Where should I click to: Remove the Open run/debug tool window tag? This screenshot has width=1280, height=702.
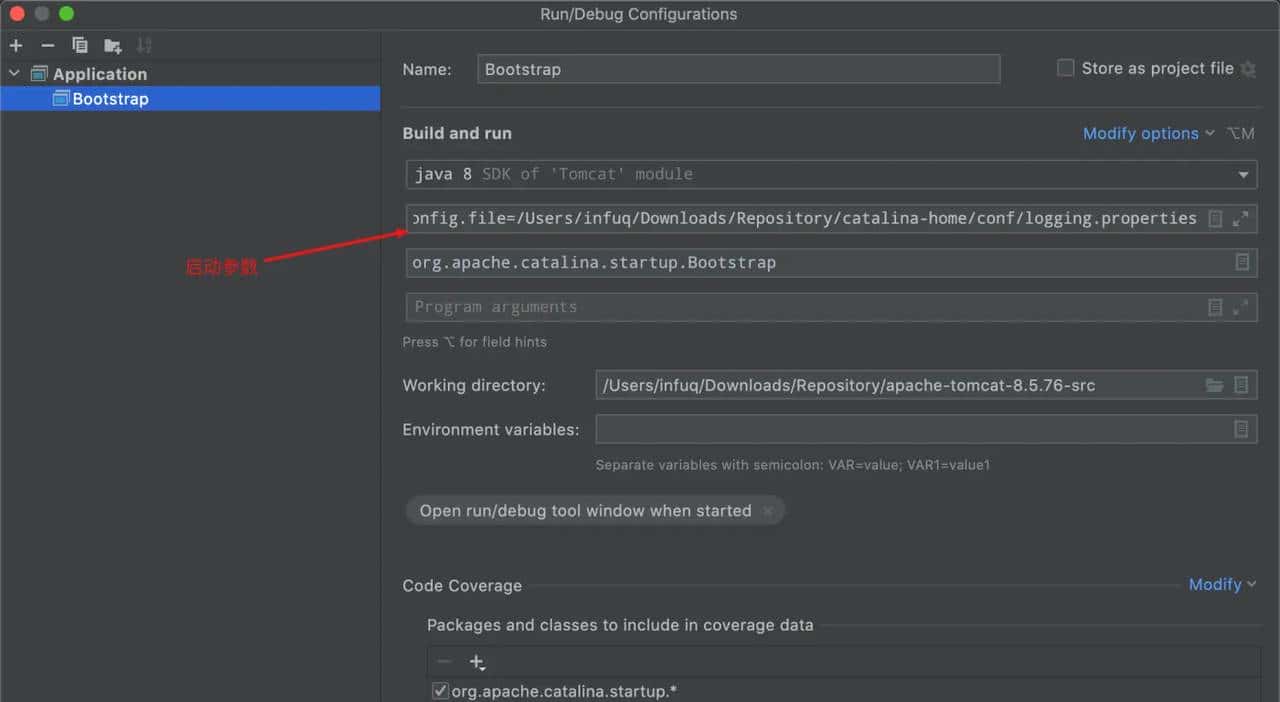[768, 511]
